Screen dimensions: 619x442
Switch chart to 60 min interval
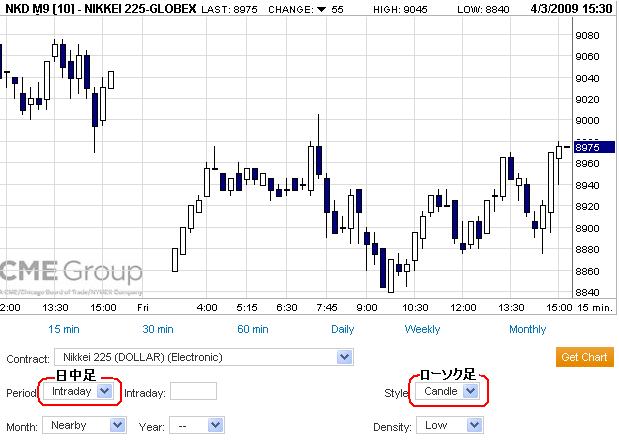click(x=253, y=329)
